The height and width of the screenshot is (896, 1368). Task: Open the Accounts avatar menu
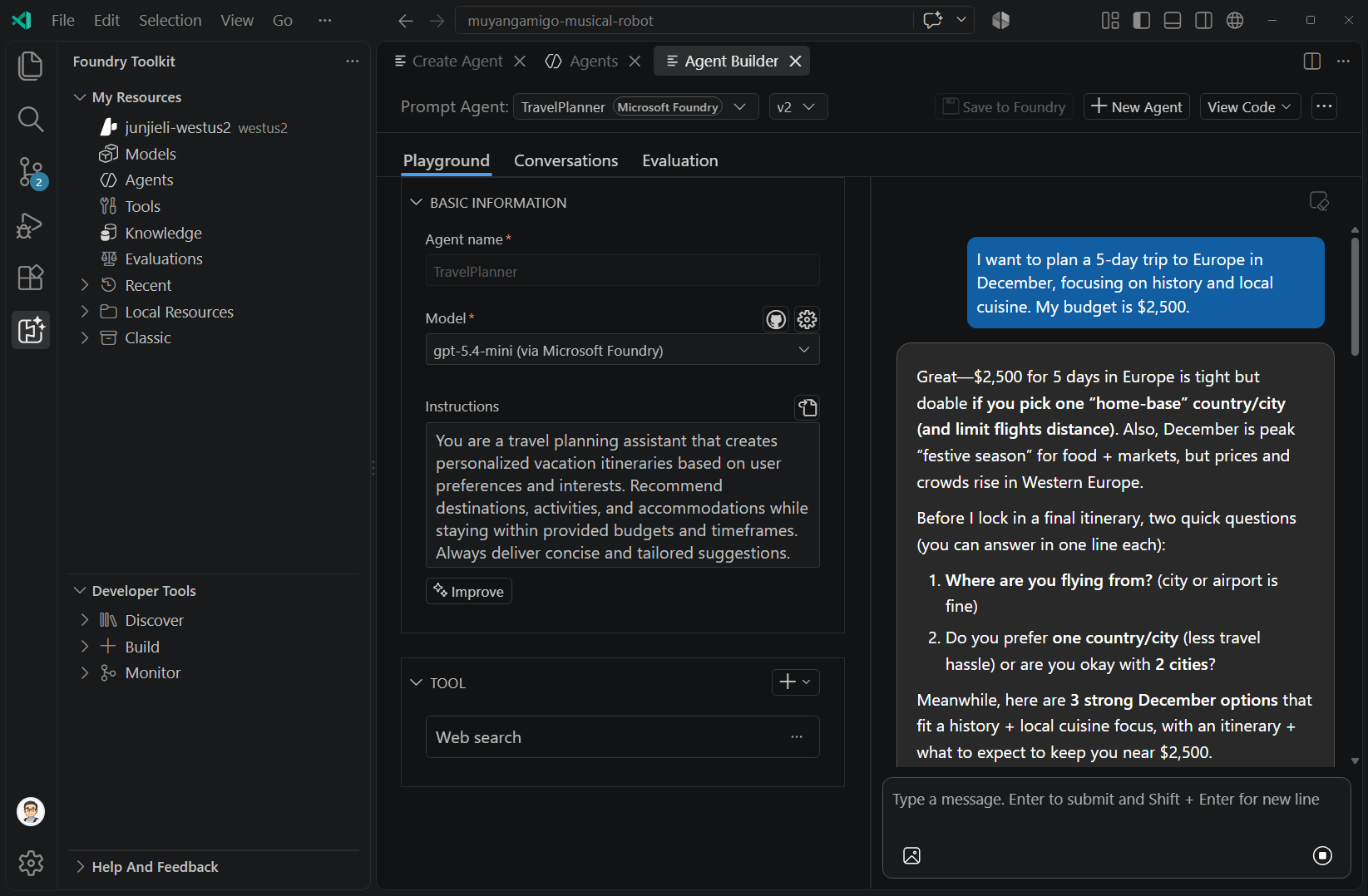pyautogui.click(x=31, y=811)
